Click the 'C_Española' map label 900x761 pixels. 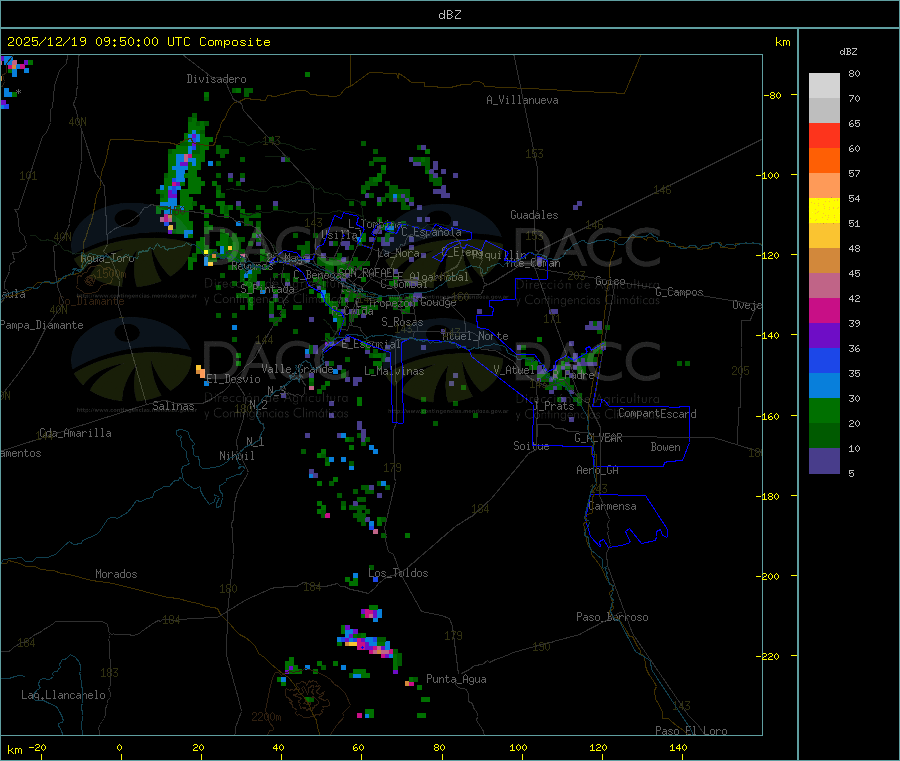[x=431, y=232]
